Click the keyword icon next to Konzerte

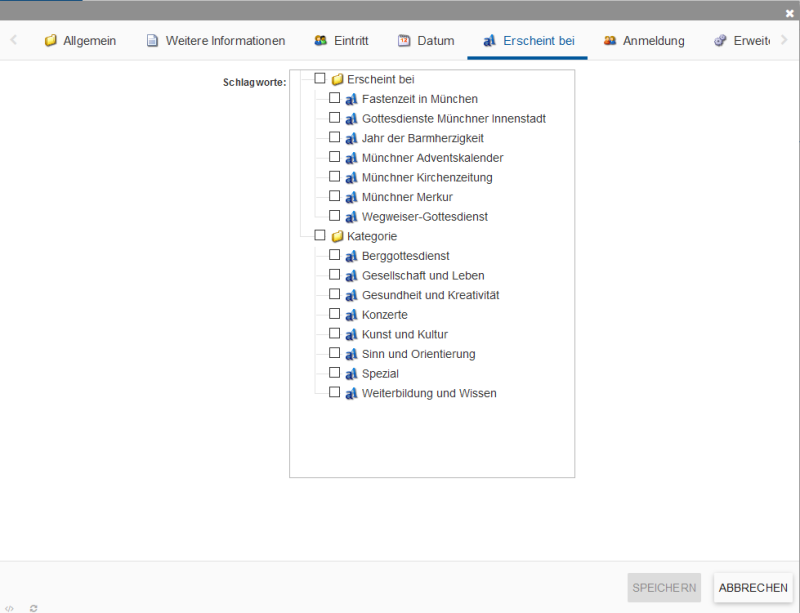(x=351, y=315)
